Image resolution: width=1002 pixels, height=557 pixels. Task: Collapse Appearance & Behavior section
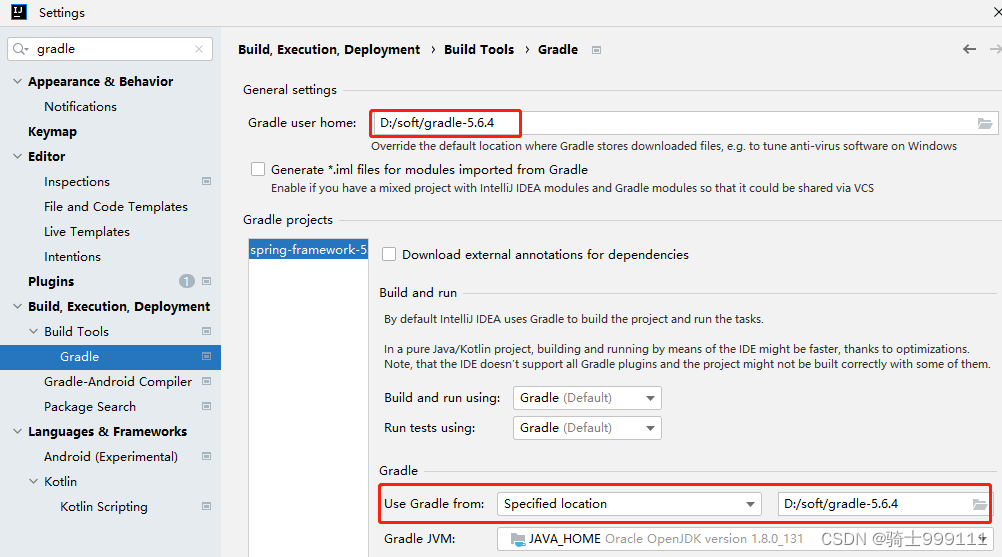(17, 81)
